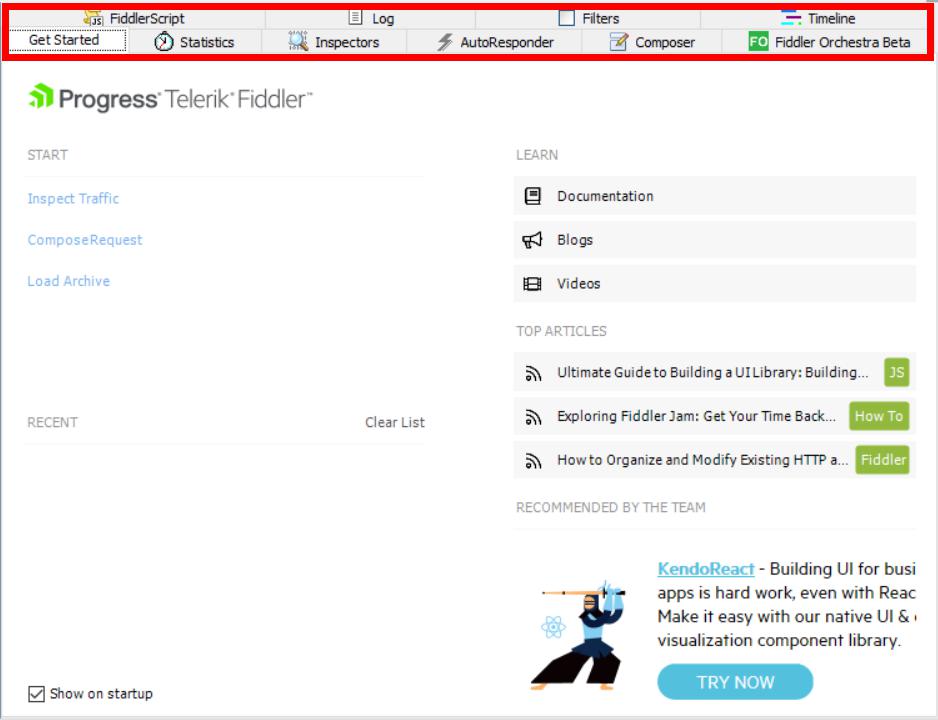Click the Log document icon
The image size is (938, 720).
click(x=355, y=18)
